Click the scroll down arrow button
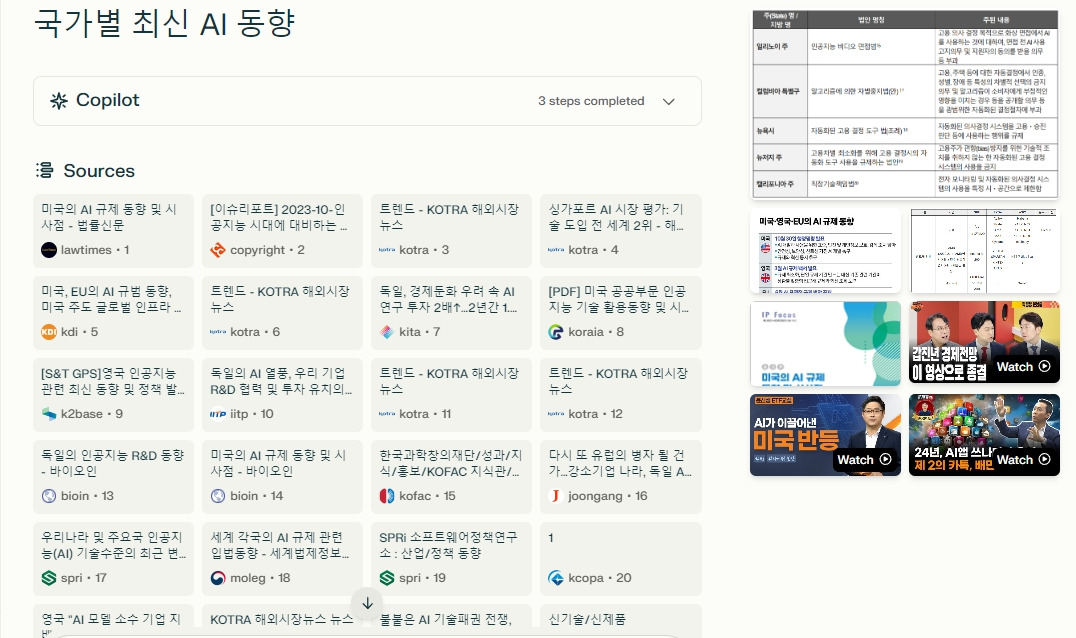 coord(367,603)
